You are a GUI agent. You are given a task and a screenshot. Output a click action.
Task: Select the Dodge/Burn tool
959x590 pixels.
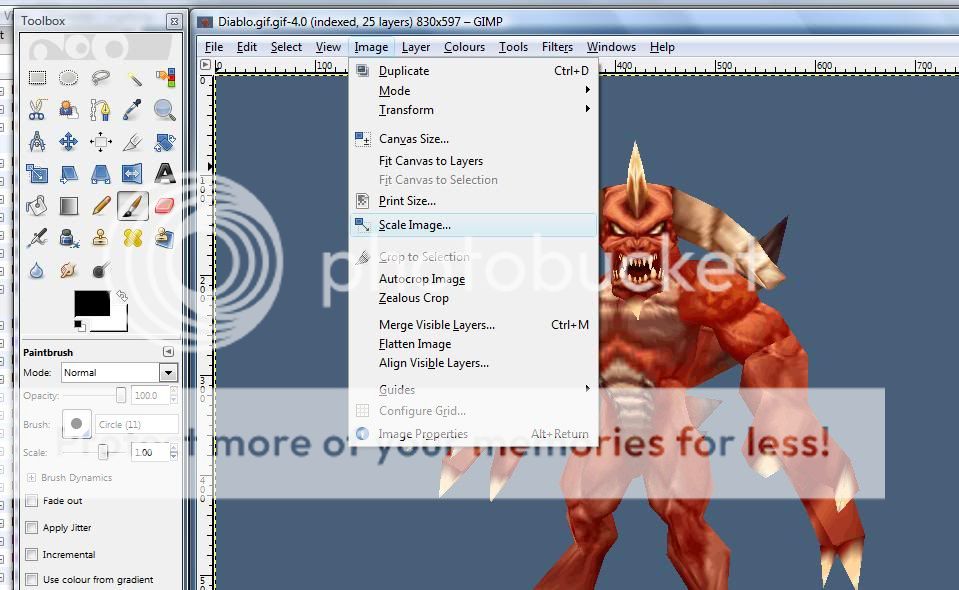(100, 270)
